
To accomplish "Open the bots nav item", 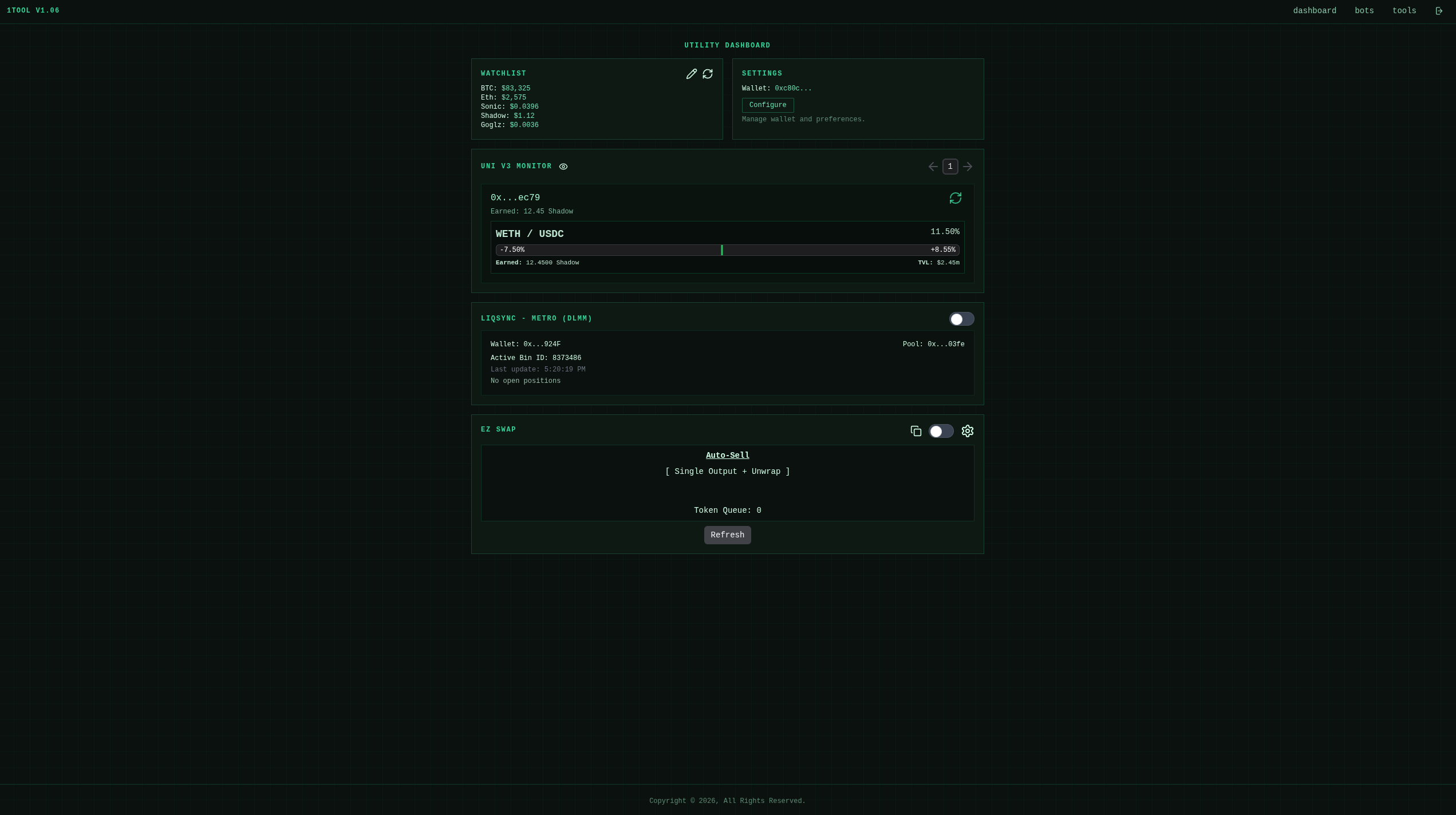I will (x=1364, y=11).
